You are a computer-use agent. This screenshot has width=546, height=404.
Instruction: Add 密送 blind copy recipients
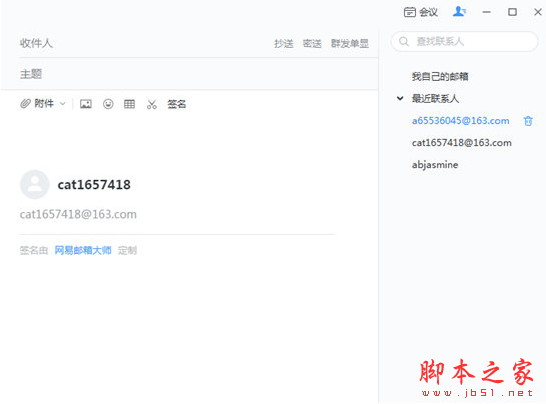point(312,44)
